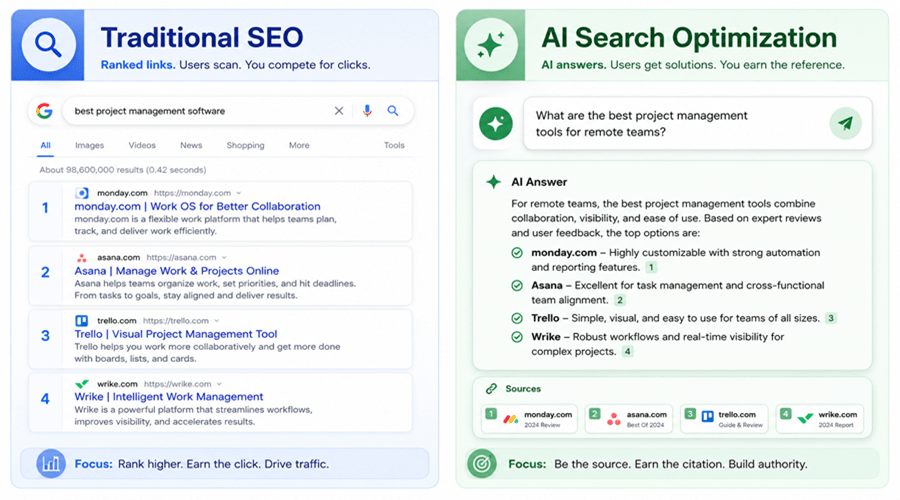Switch to the Shopping tab

[x=245, y=145]
